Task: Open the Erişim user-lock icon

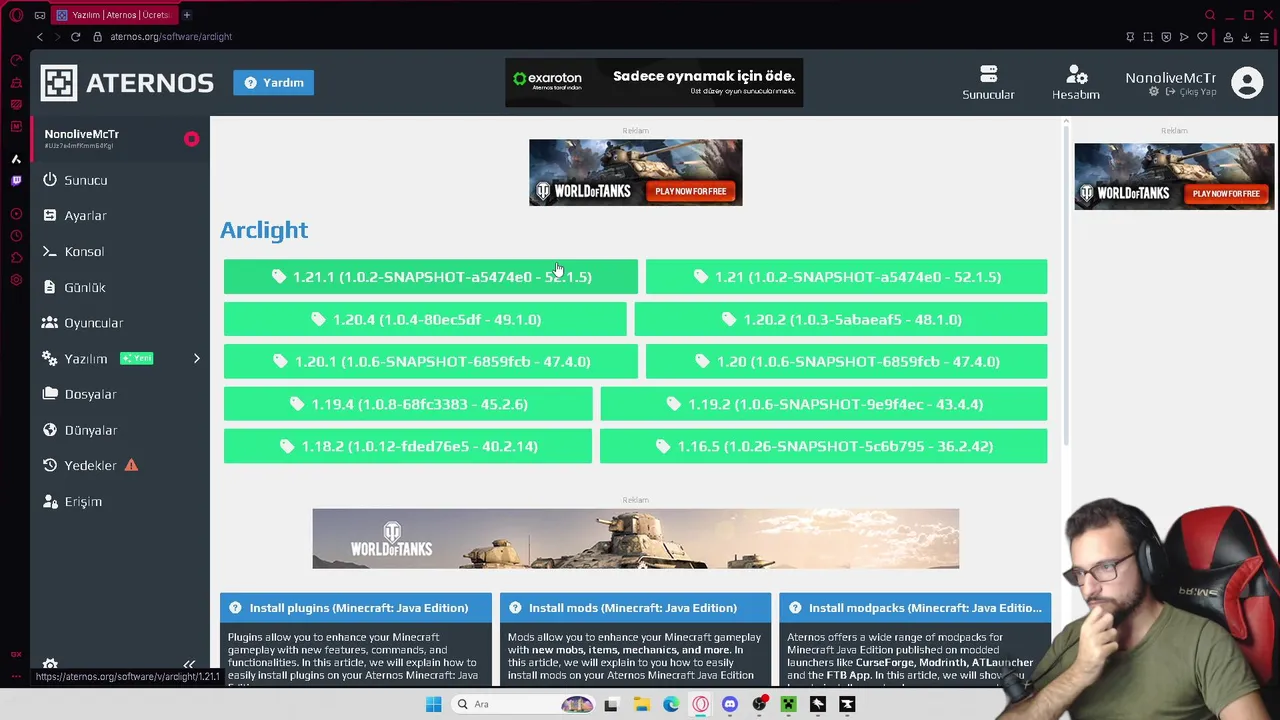Action: (x=50, y=501)
